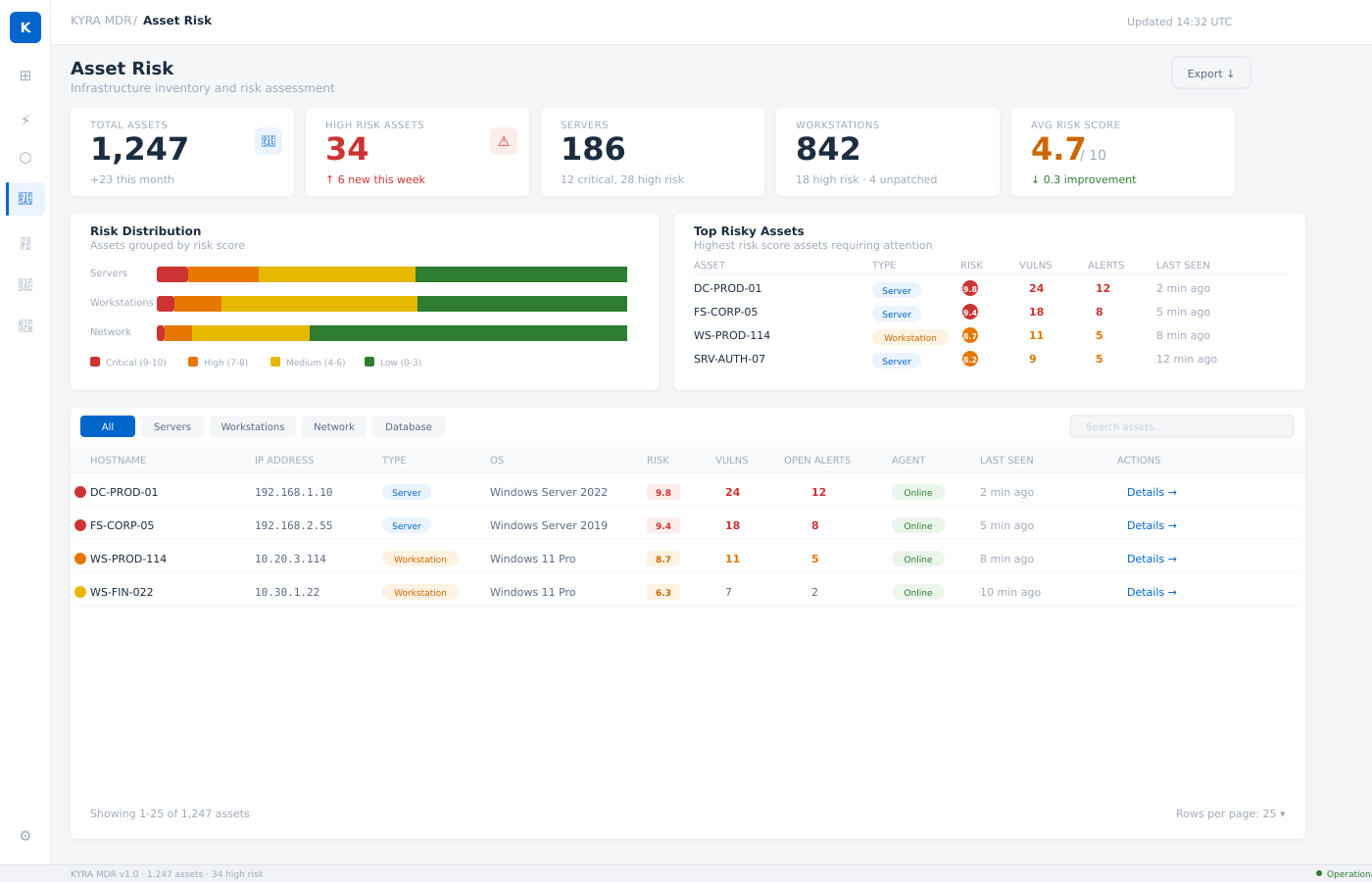Viewport: 1372px width, 882px height.
Task: Click red Critical legend swatch in Risk Distribution
Action: (x=95, y=362)
